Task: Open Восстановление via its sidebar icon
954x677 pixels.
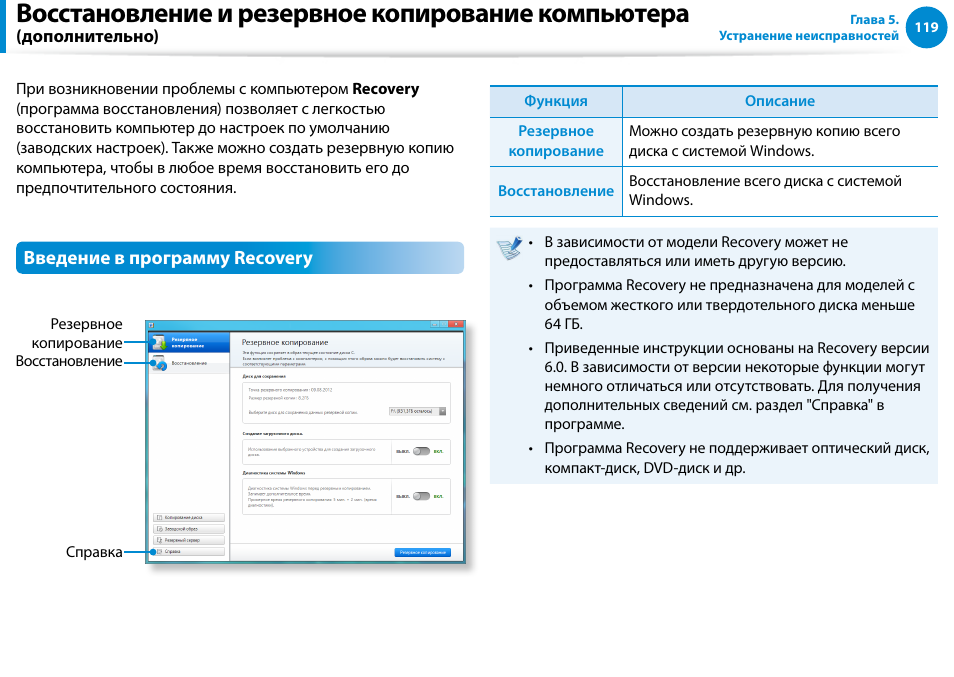Action: pyautogui.click(x=159, y=363)
